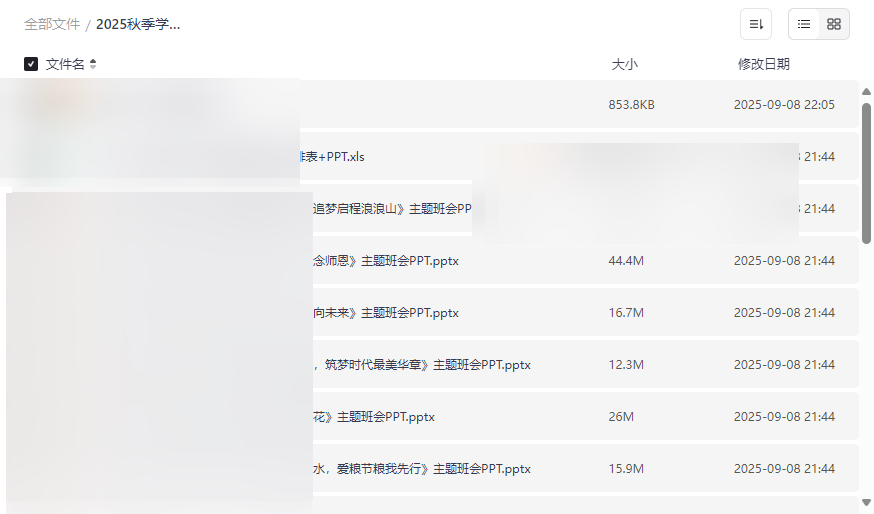Click the 修改日期 column header

[763, 64]
